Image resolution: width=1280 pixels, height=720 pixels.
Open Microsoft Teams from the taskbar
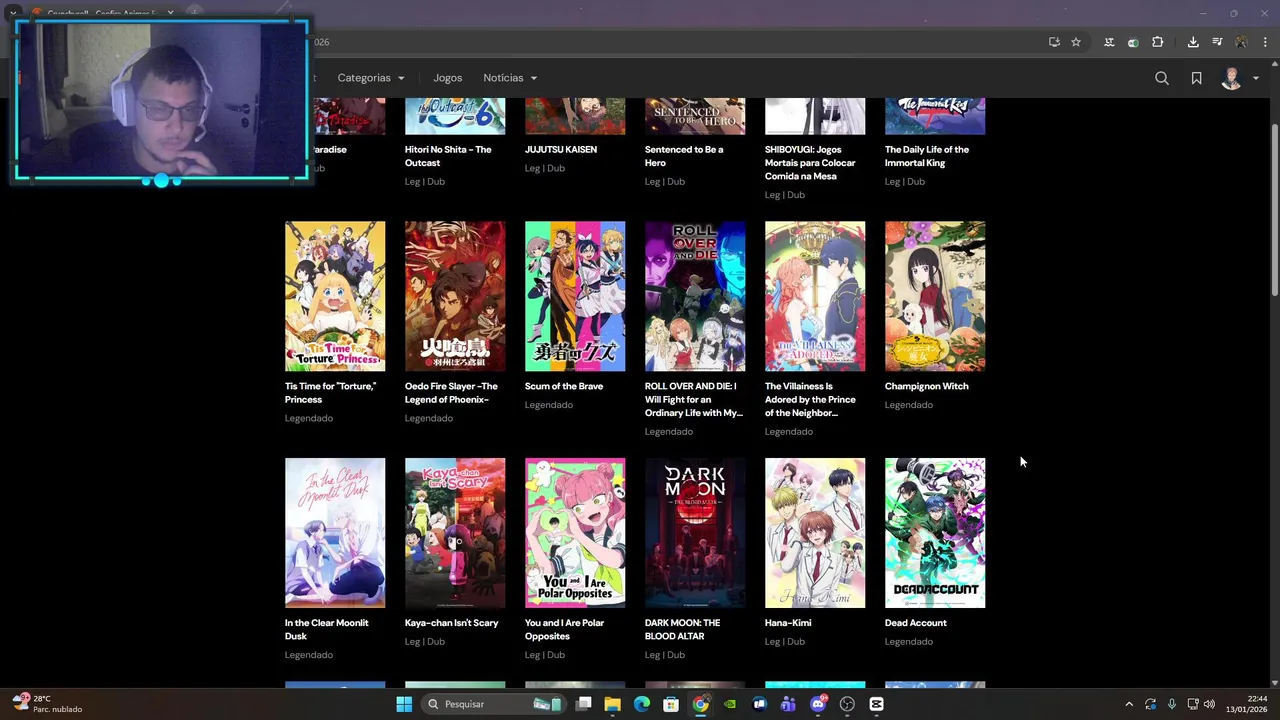click(x=788, y=704)
